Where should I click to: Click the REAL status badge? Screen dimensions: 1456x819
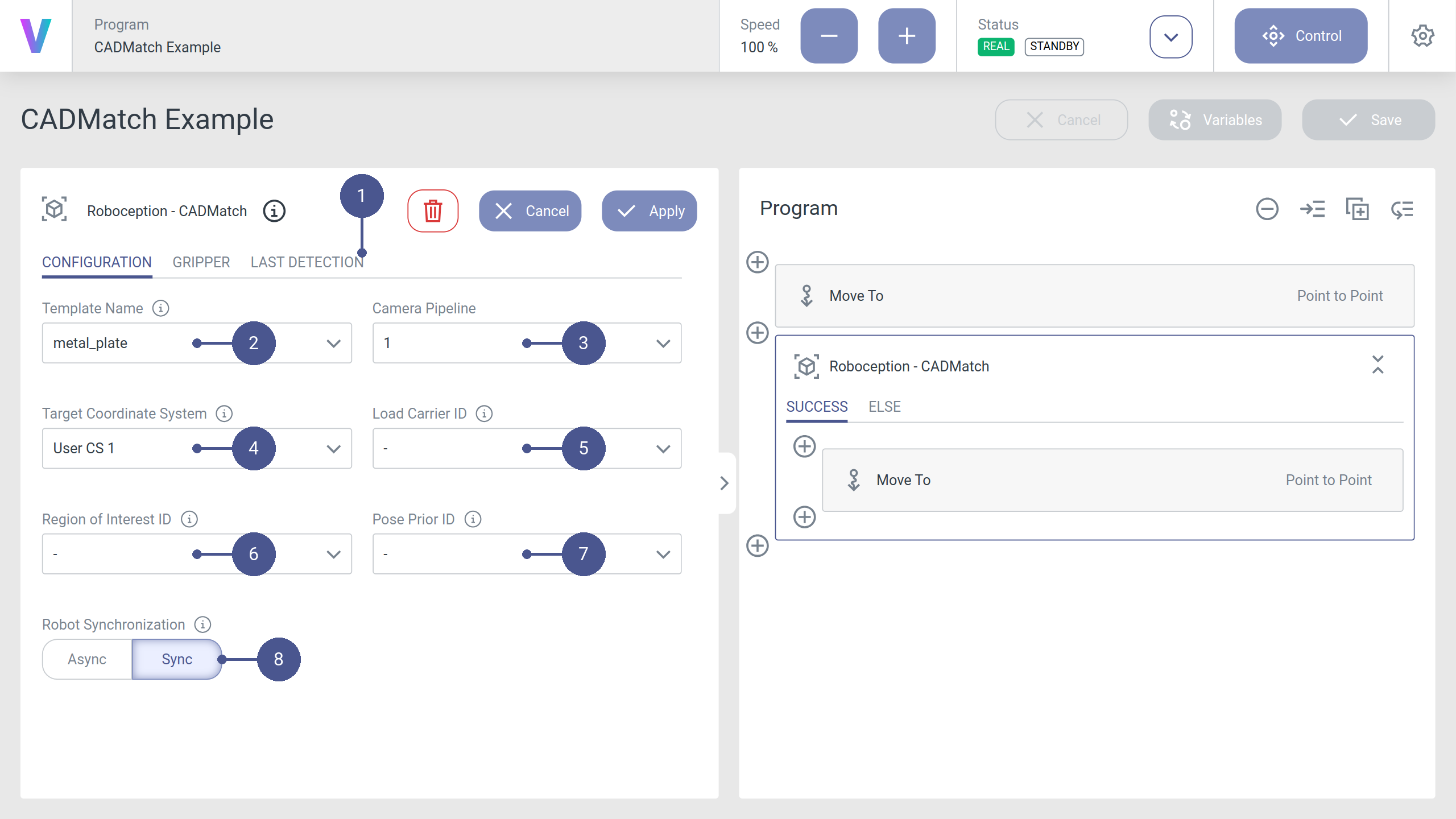coord(996,47)
